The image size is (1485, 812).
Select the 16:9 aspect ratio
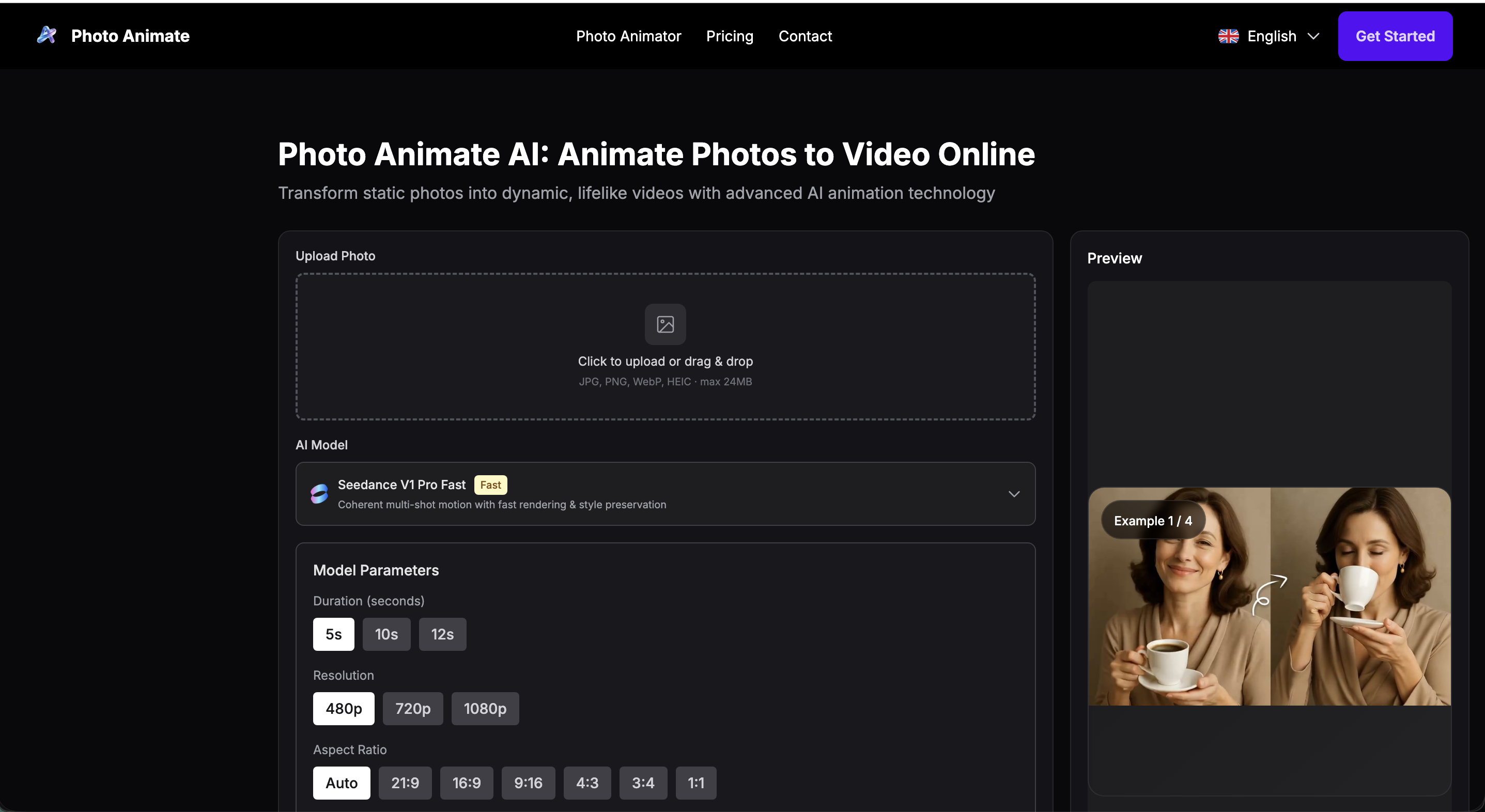click(x=467, y=783)
